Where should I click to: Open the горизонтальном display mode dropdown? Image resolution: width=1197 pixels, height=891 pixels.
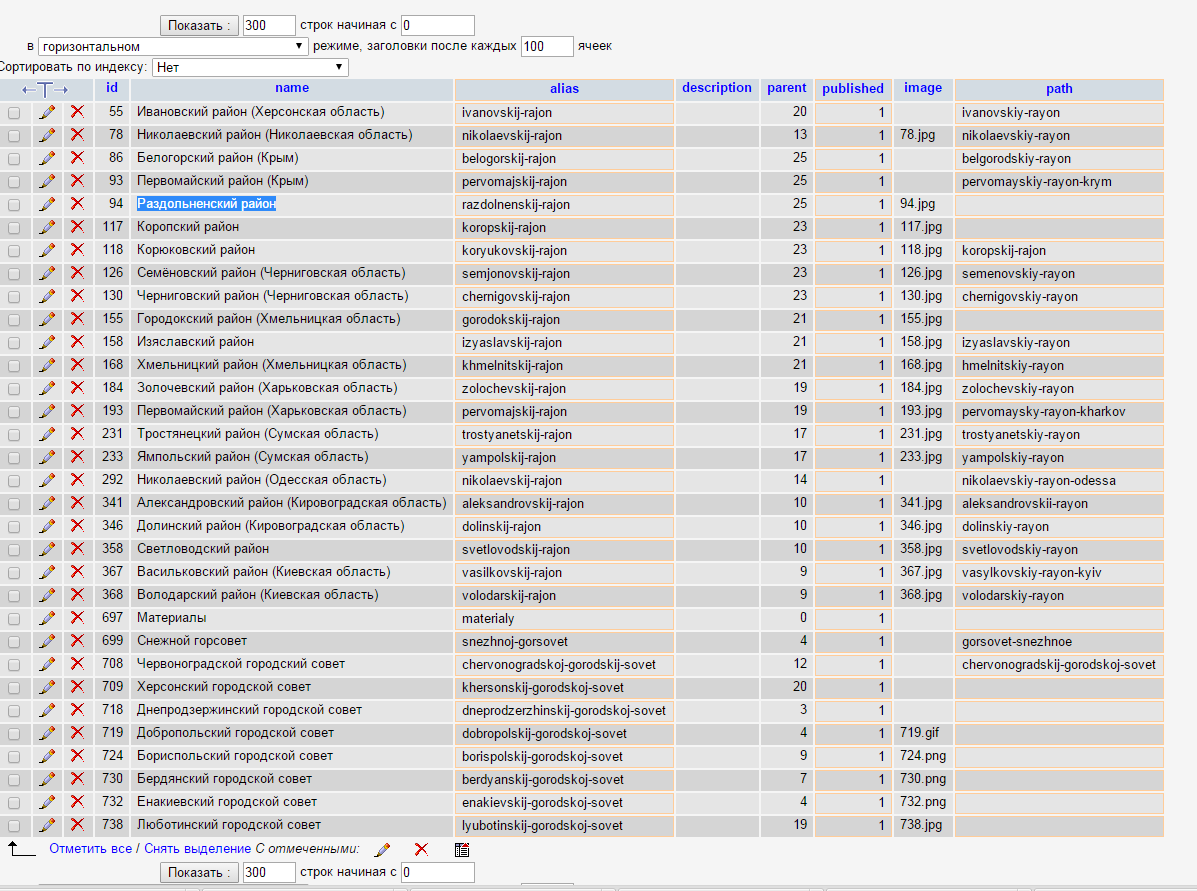pos(173,46)
